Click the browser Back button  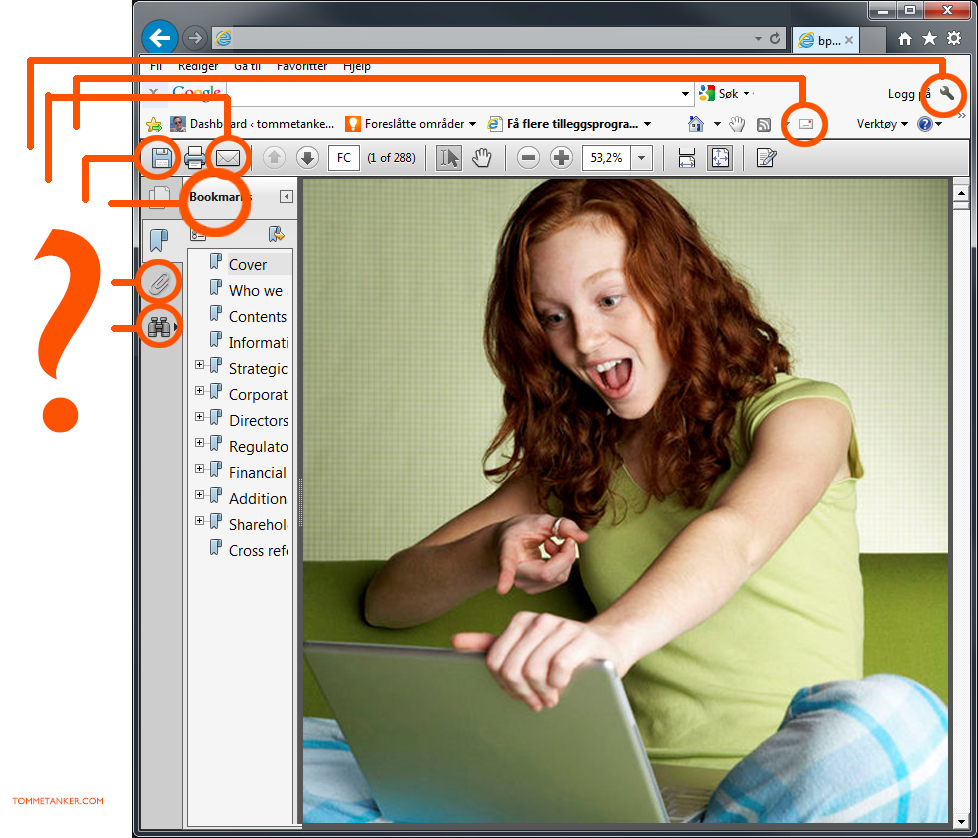coord(160,38)
